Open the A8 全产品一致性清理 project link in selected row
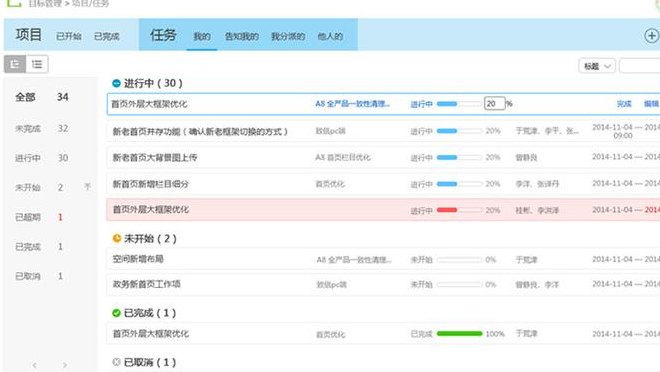The width and height of the screenshot is (660, 372). tap(353, 104)
